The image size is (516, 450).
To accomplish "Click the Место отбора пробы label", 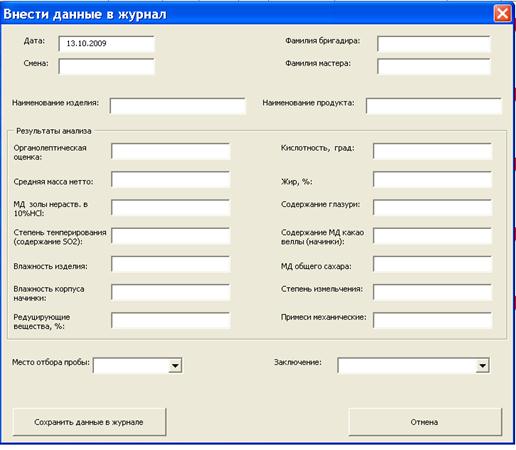I will (x=51, y=362).
